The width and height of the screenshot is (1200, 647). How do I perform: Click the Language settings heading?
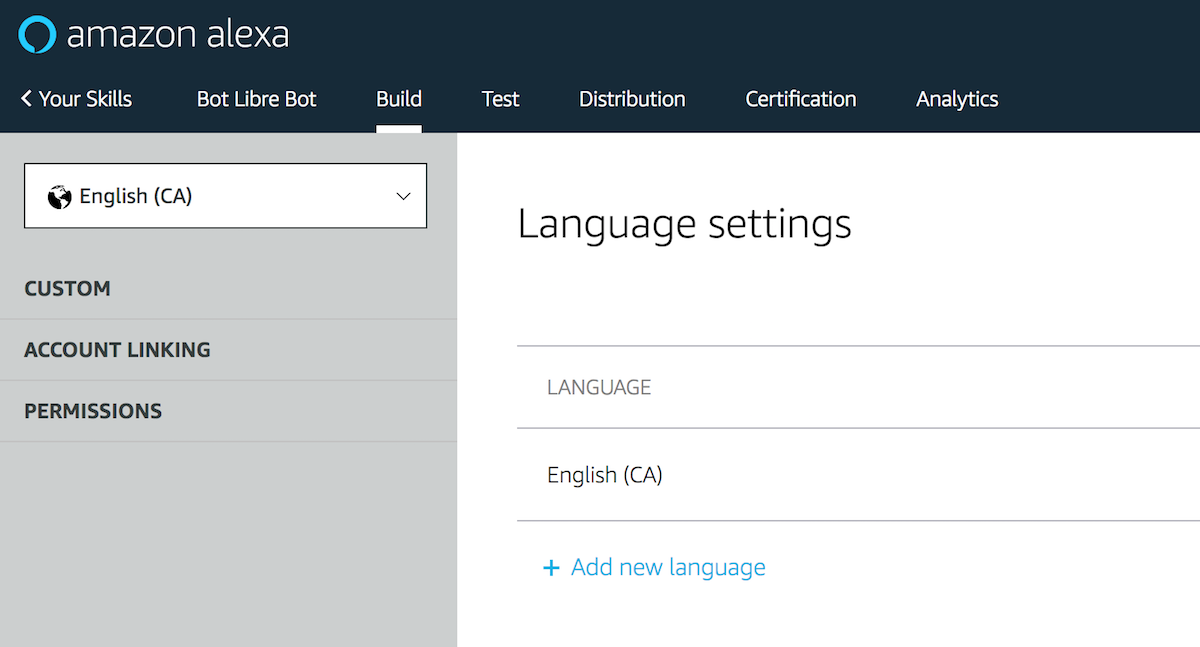coord(684,224)
